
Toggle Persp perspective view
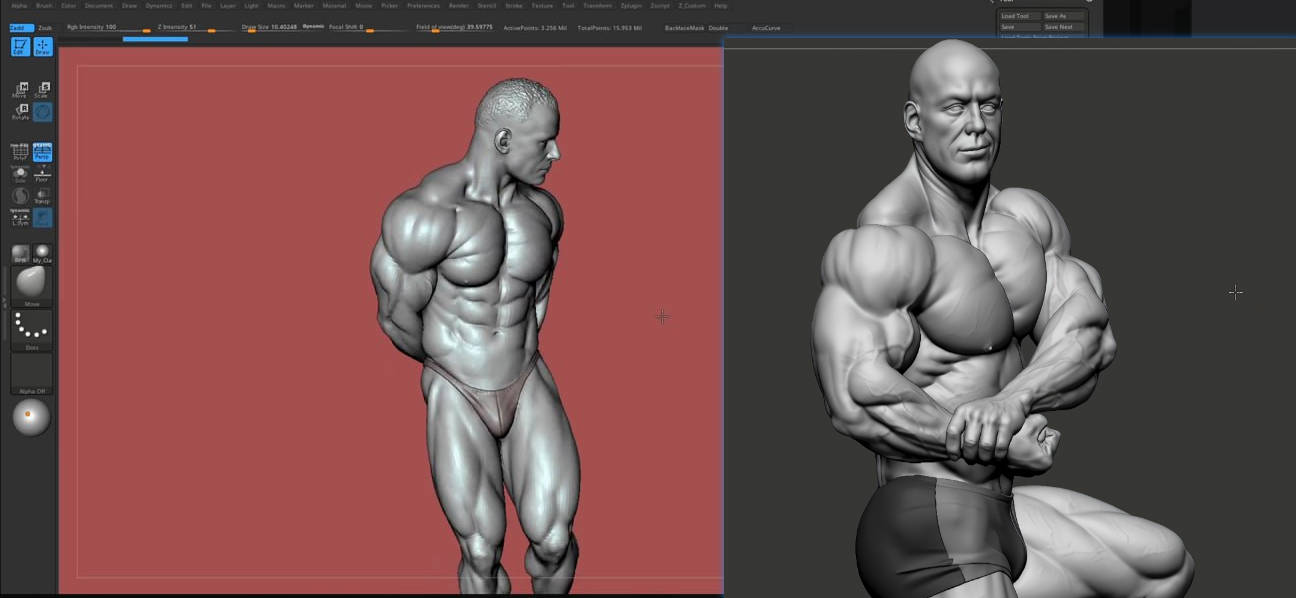pos(41,151)
